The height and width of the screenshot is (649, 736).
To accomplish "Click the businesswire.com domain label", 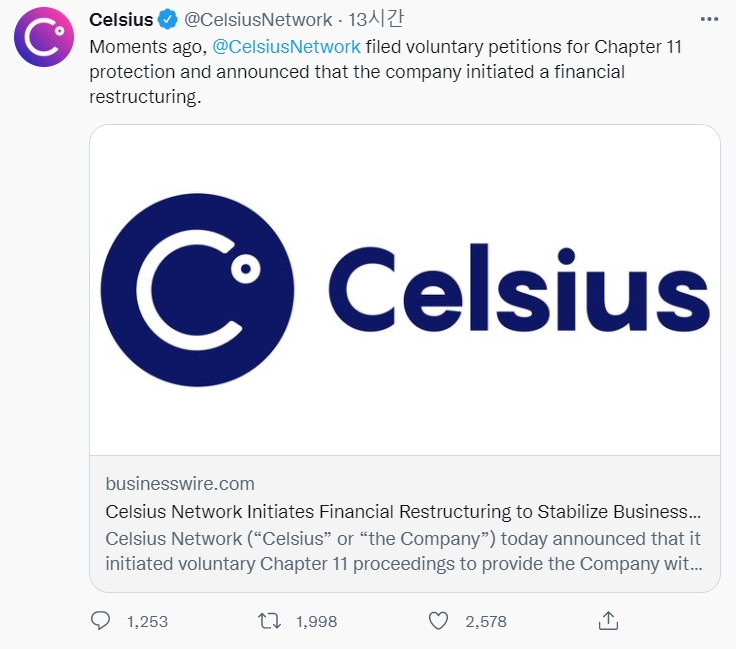I will click(x=180, y=484).
